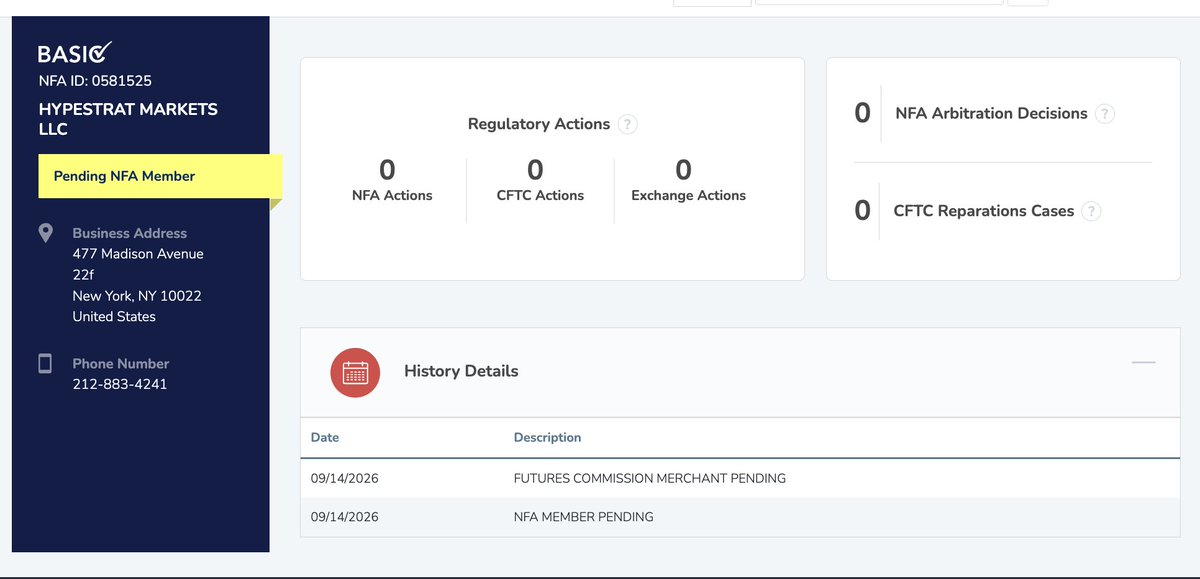This screenshot has width=1200, height=579.
Task: Click the phone number 212-883-4241
Action: click(x=120, y=384)
